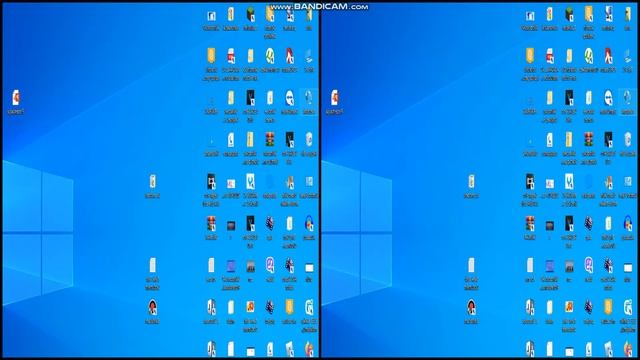Open the Minecraft grass block icon, right desktop
Image resolution: width=640 pixels, height=360 pixels.
[569, 15]
